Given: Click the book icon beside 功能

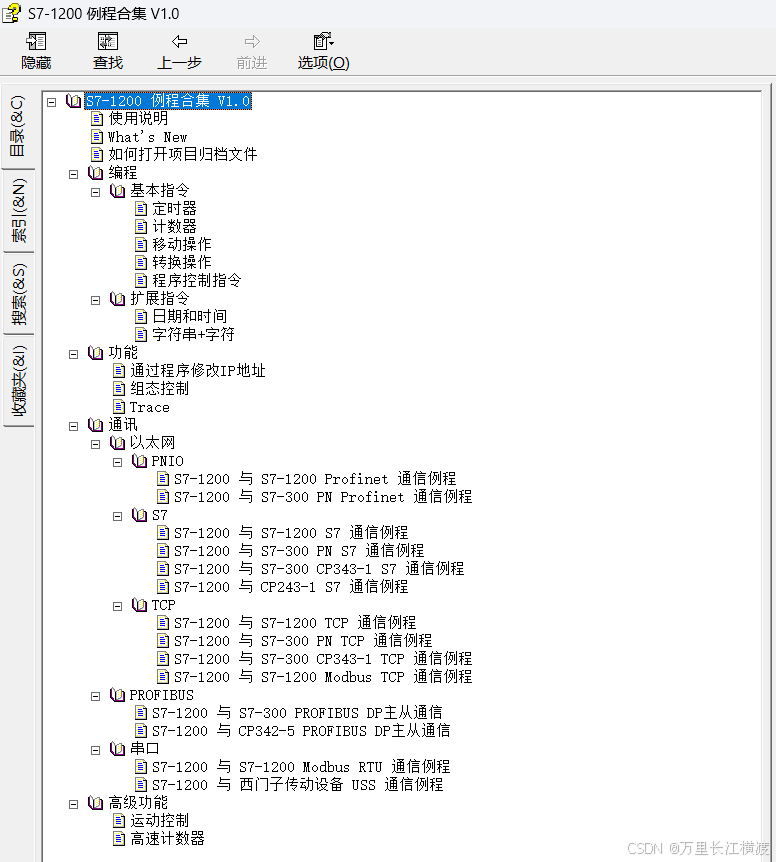Looking at the screenshot, I should coord(95,353).
